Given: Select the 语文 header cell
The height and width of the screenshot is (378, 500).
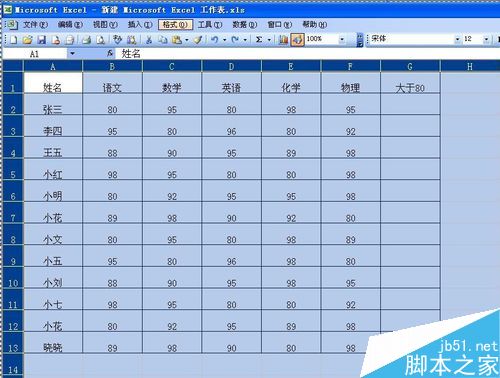Looking at the screenshot, I should click(112, 83).
